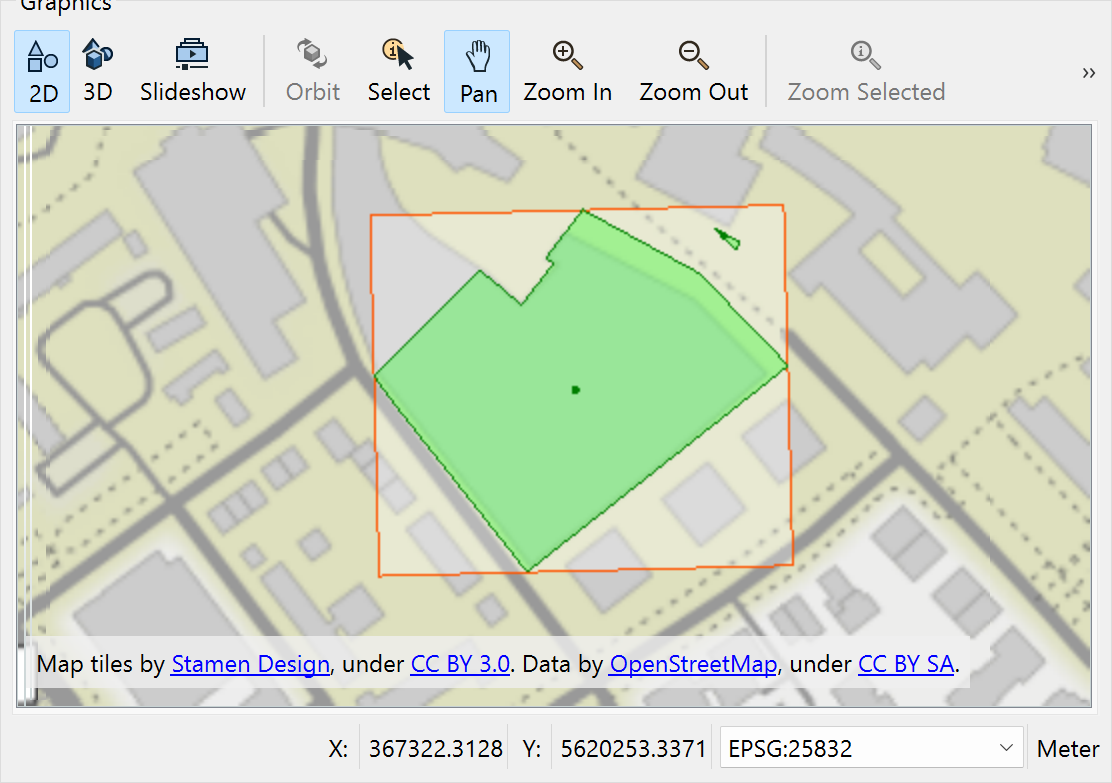This screenshot has height=783, width=1112.
Task: Toggle the Pan hand tool
Action: click(478, 71)
